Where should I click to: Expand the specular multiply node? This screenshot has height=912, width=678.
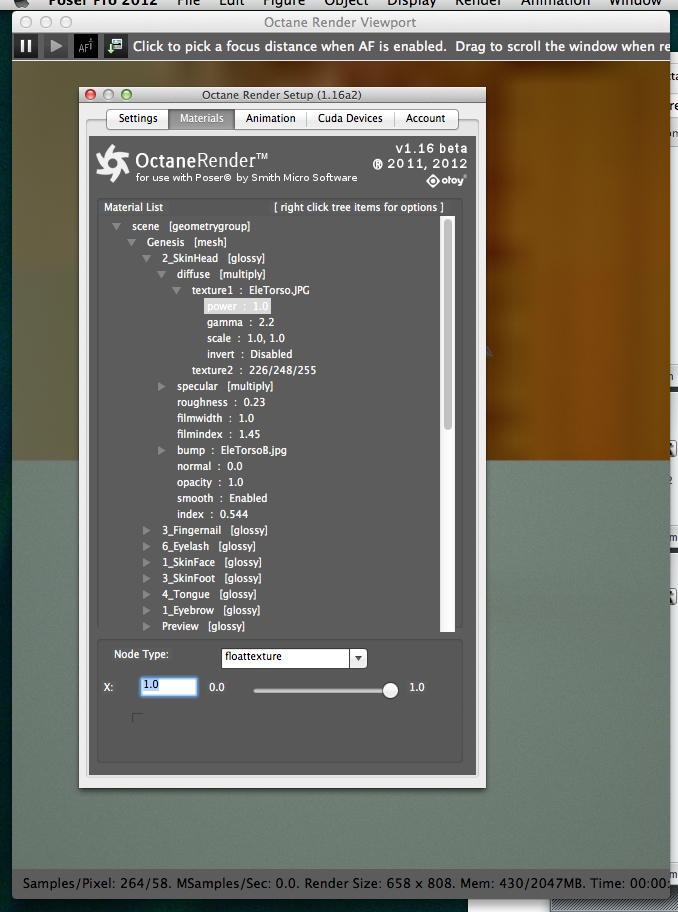pyautogui.click(x=162, y=386)
